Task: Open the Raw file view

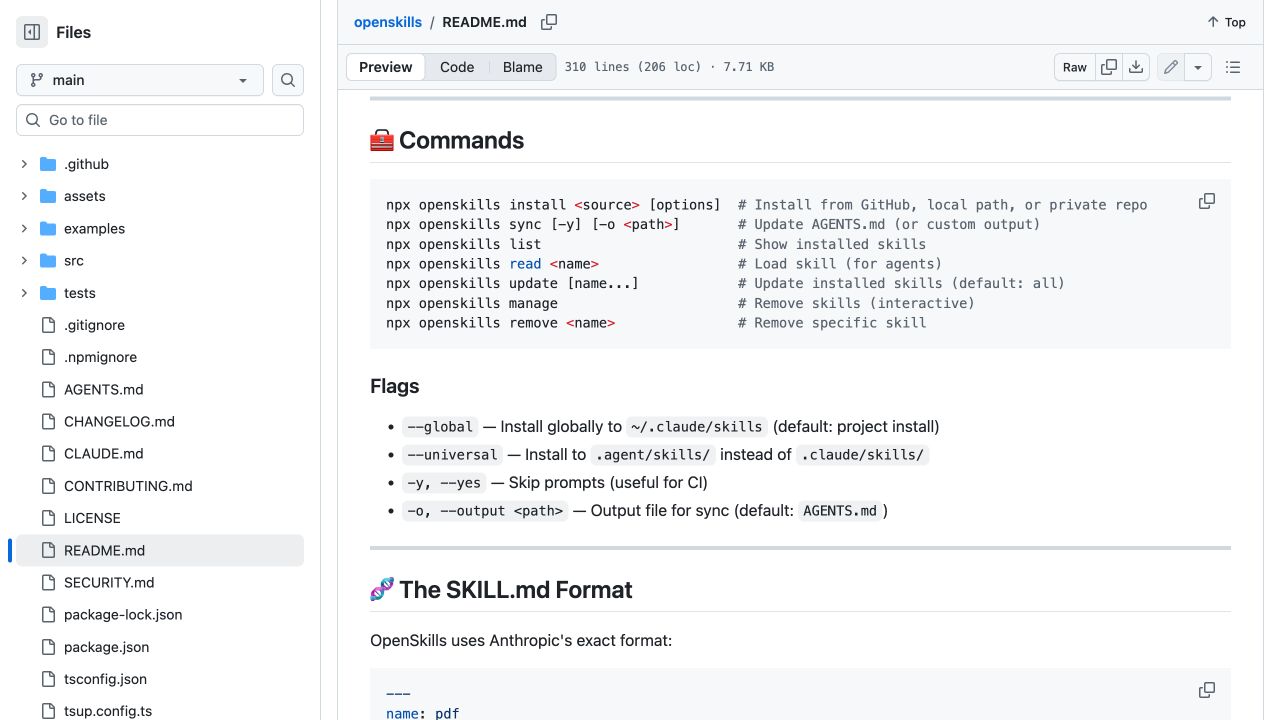Action: point(1075,67)
